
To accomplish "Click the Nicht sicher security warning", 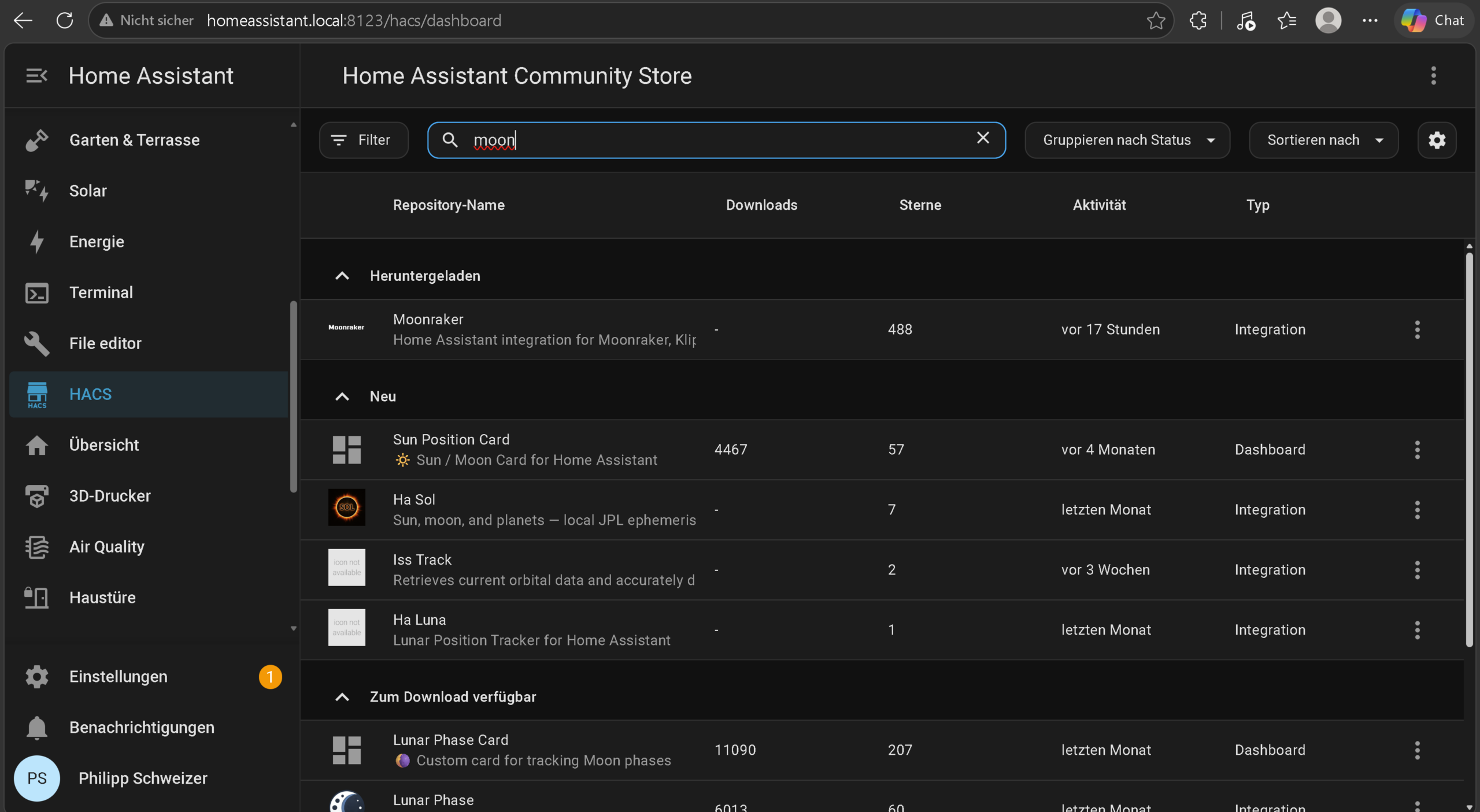I will point(147,21).
